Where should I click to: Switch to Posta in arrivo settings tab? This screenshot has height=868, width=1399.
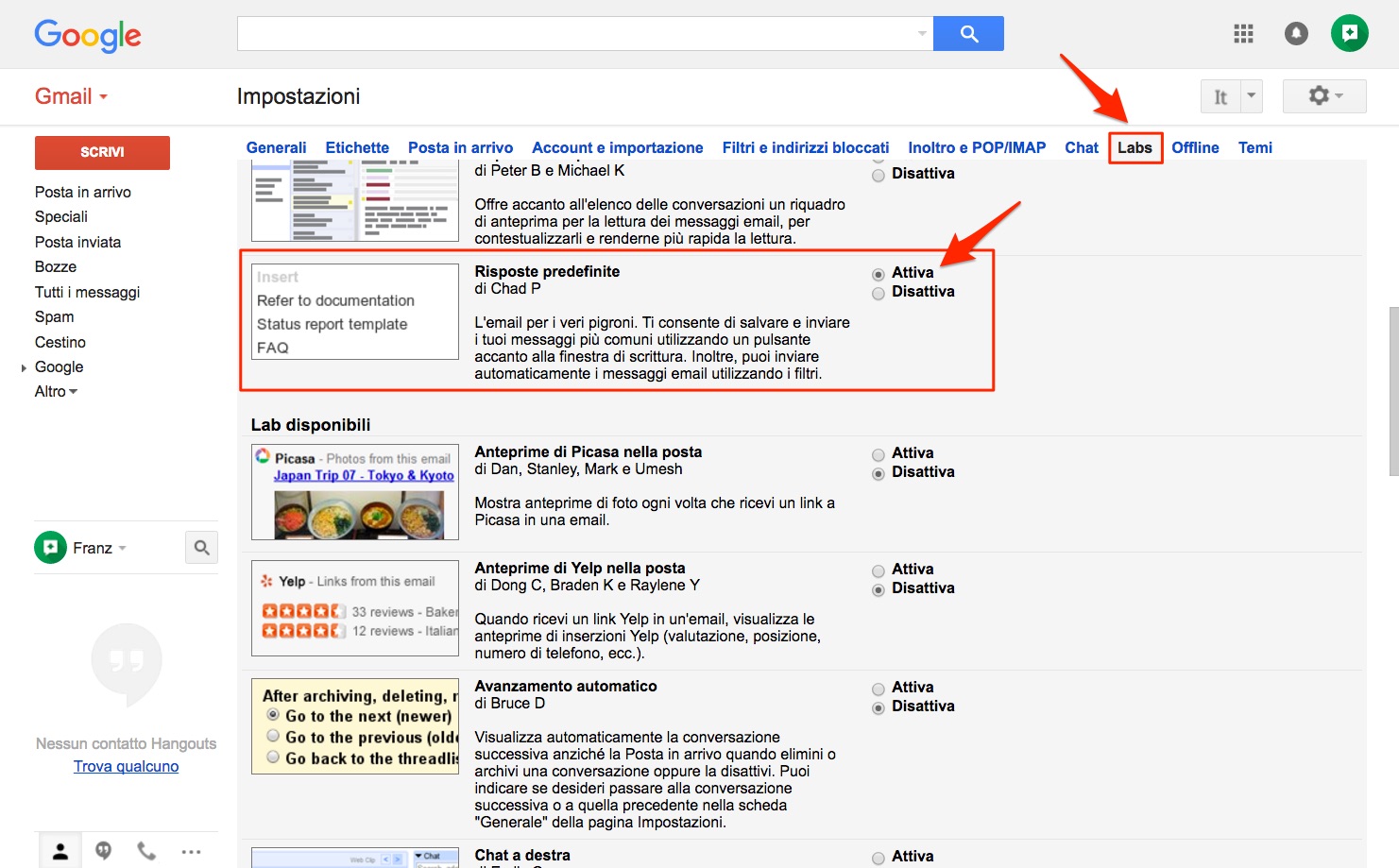click(460, 147)
